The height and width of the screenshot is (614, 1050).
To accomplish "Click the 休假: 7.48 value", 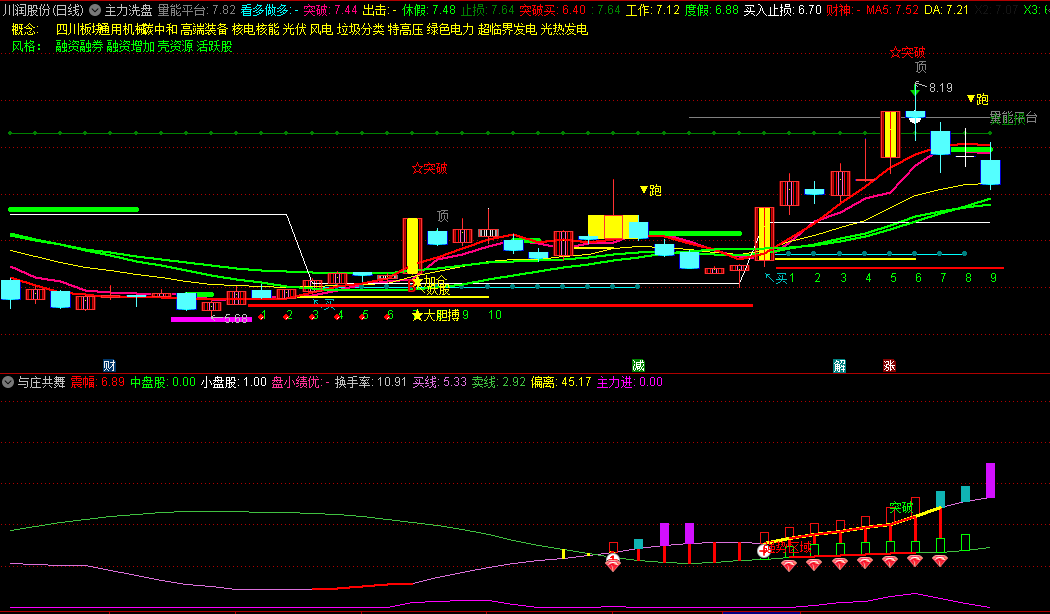I will click(429, 10).
